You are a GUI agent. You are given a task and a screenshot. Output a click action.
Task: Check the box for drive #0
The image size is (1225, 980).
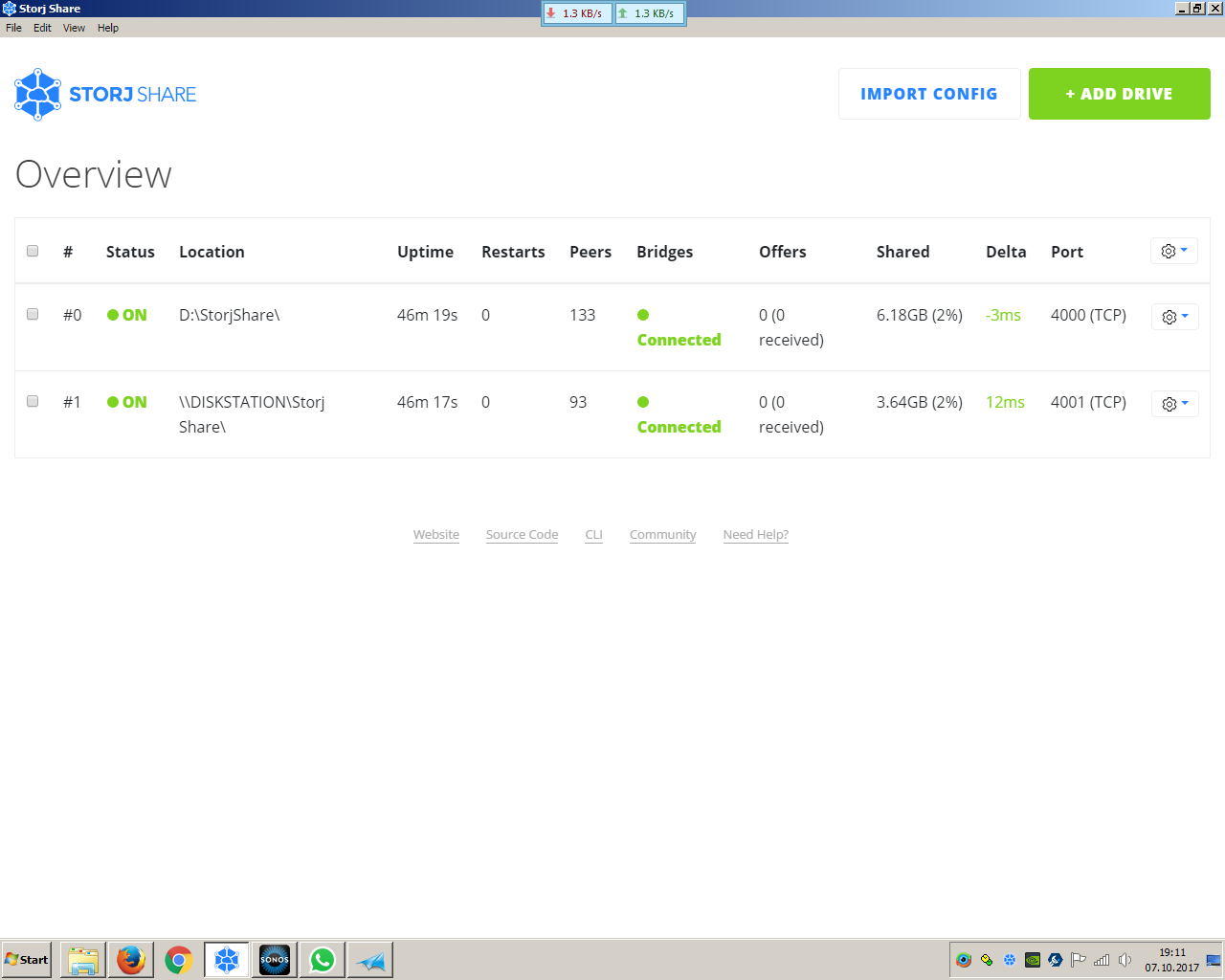click(33, 314)
